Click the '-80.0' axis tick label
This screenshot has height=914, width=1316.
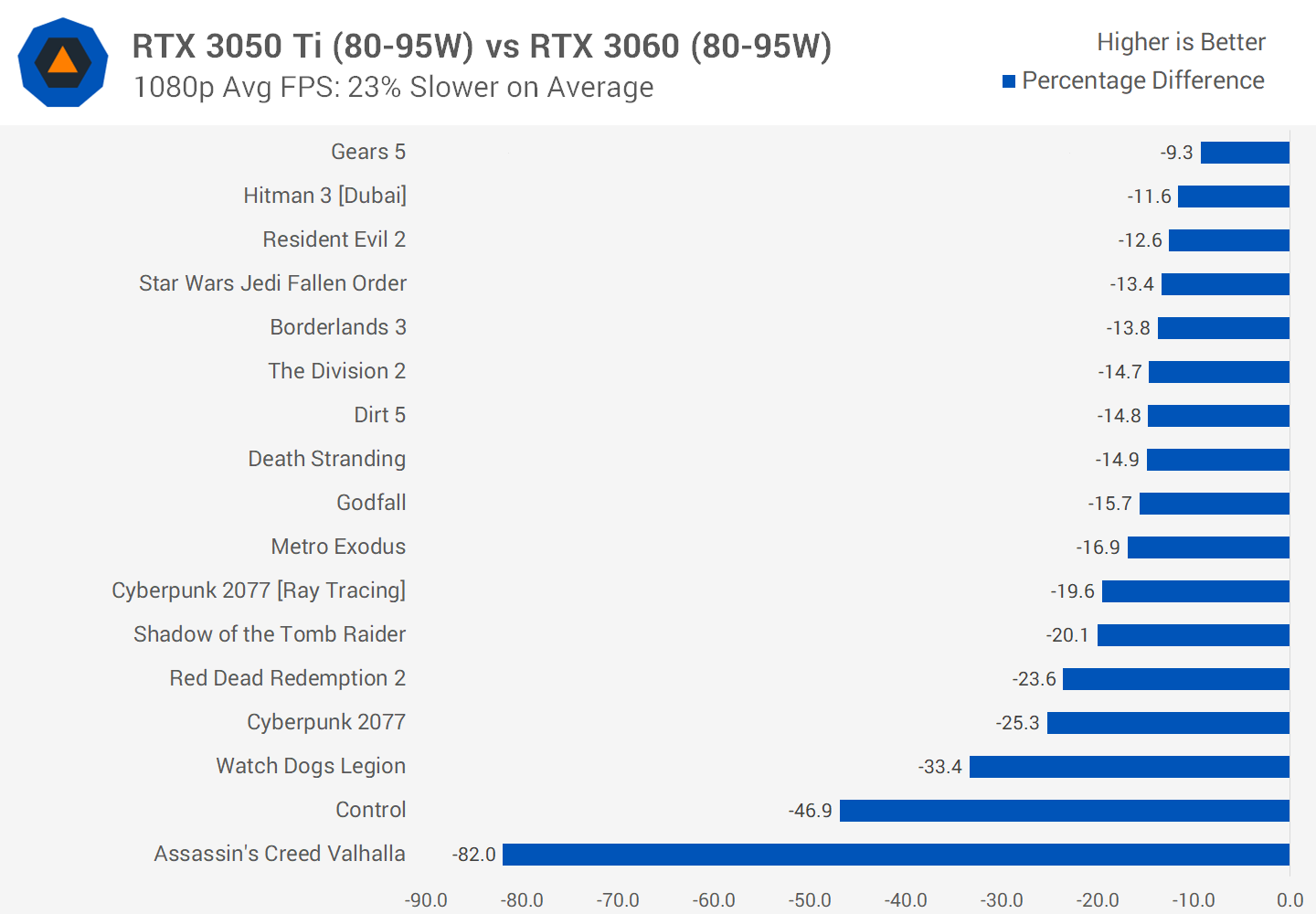tap(522, 900)
